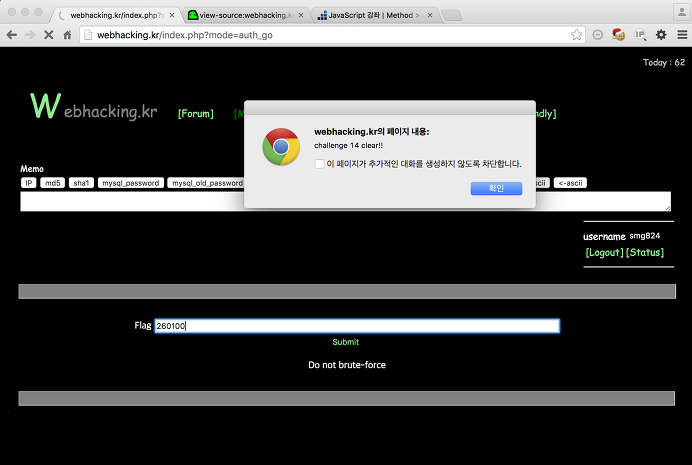Click the Flag input field

click(357, 326)
